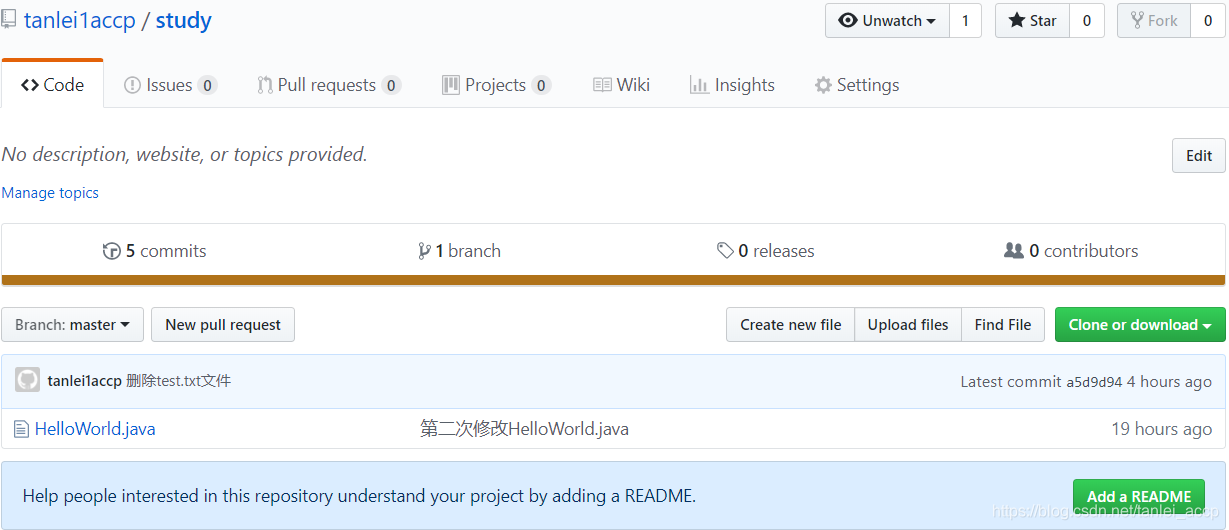View the 0 contributors page

click(1071, 251)
